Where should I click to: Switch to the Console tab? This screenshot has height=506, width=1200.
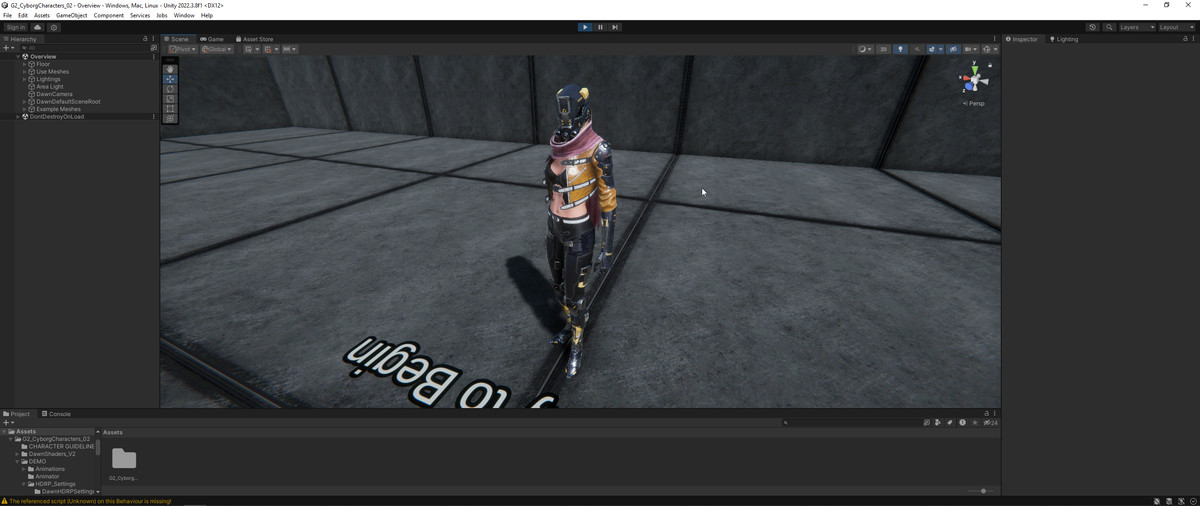(56, 414)
